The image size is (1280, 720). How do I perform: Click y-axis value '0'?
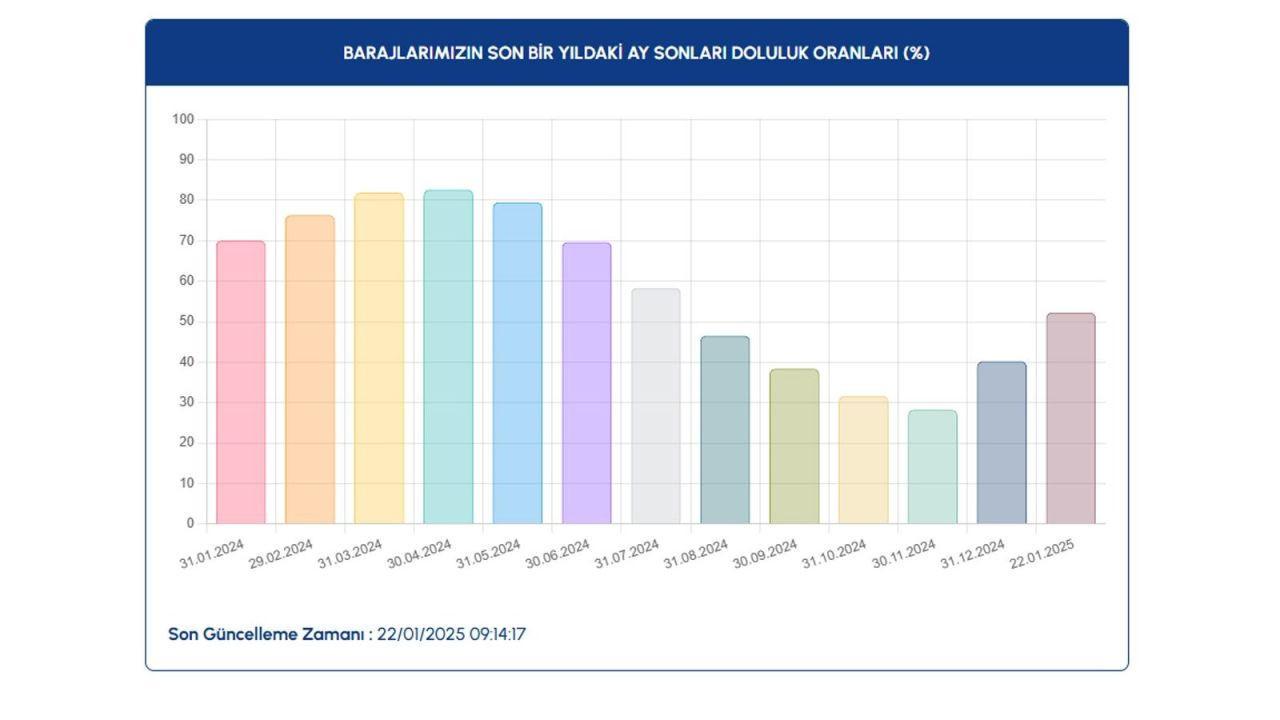(x=190, y=523)
